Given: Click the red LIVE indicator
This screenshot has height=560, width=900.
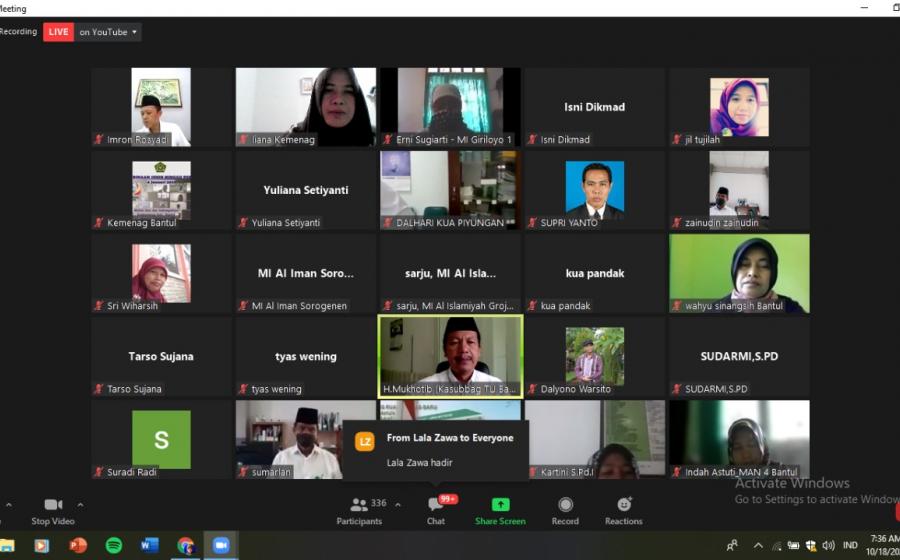Looking at the screenshot, I should [59, 32].
